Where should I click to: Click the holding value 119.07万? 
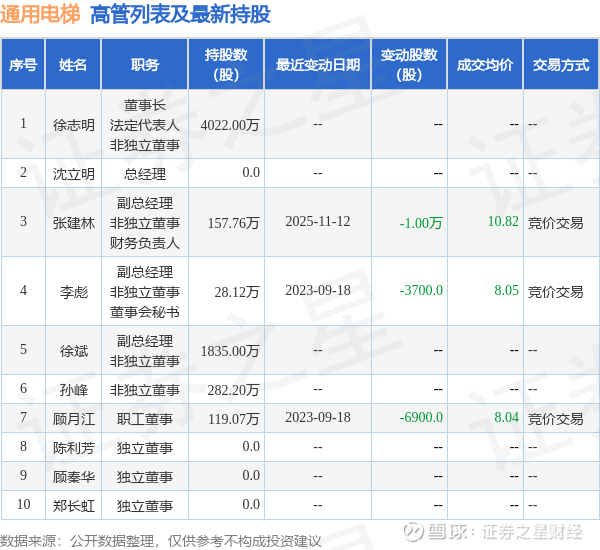(233, 419)
